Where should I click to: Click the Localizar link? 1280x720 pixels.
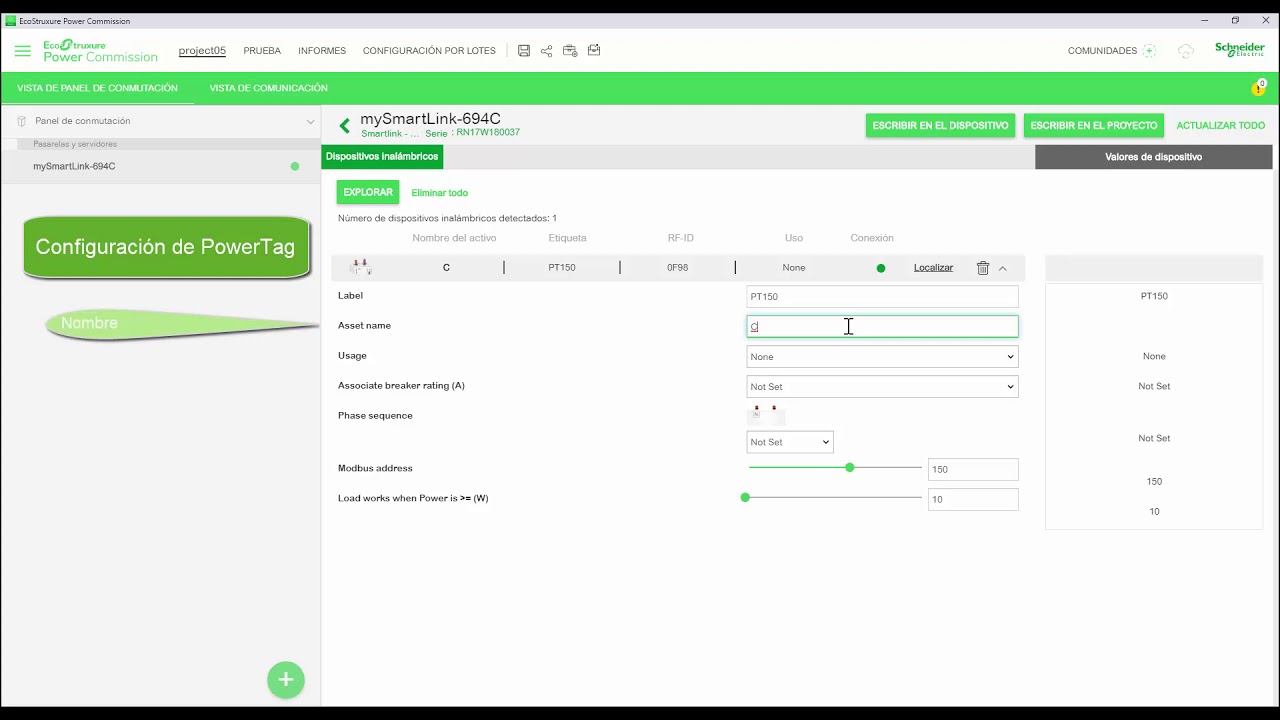[933, 268]
